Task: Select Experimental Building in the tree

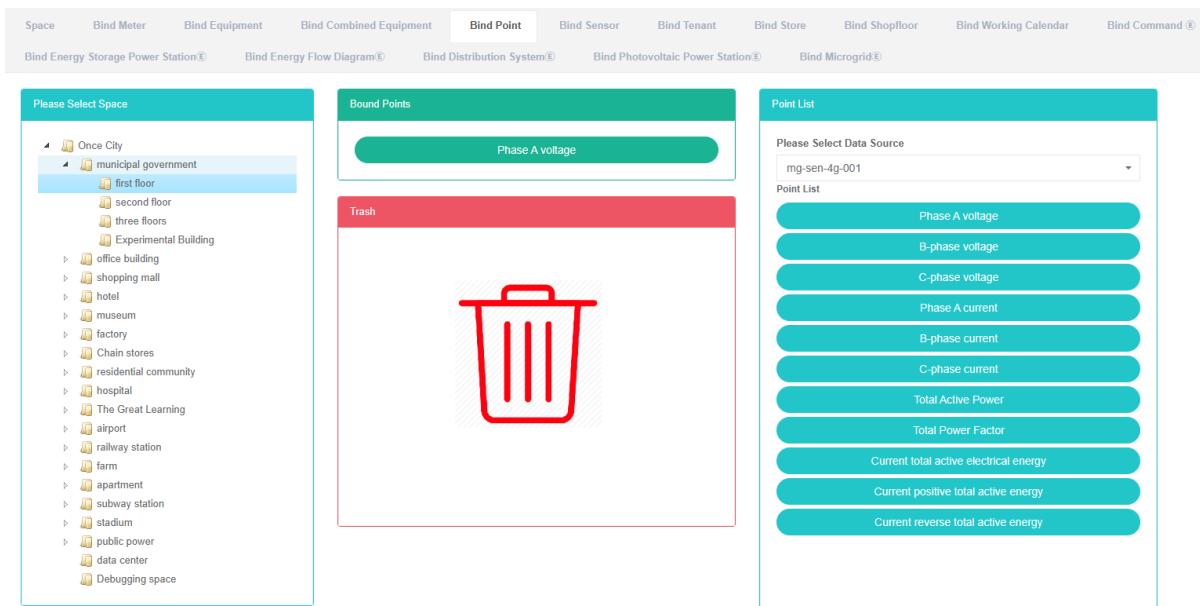Action: click(164, 240)
